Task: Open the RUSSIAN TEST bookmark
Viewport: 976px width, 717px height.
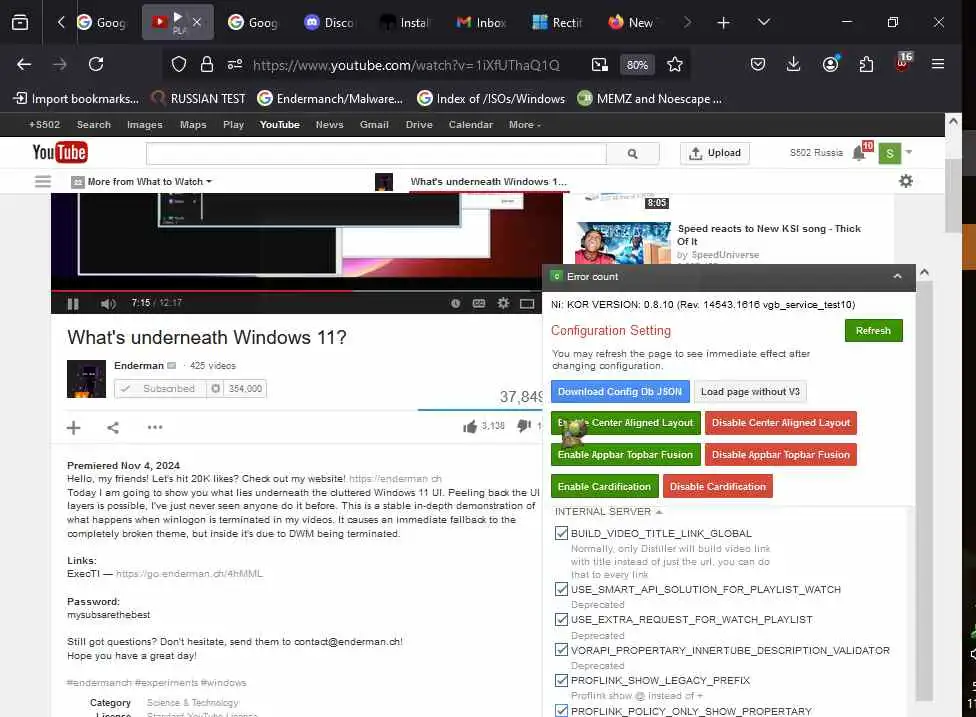Action: pos(199,98)
